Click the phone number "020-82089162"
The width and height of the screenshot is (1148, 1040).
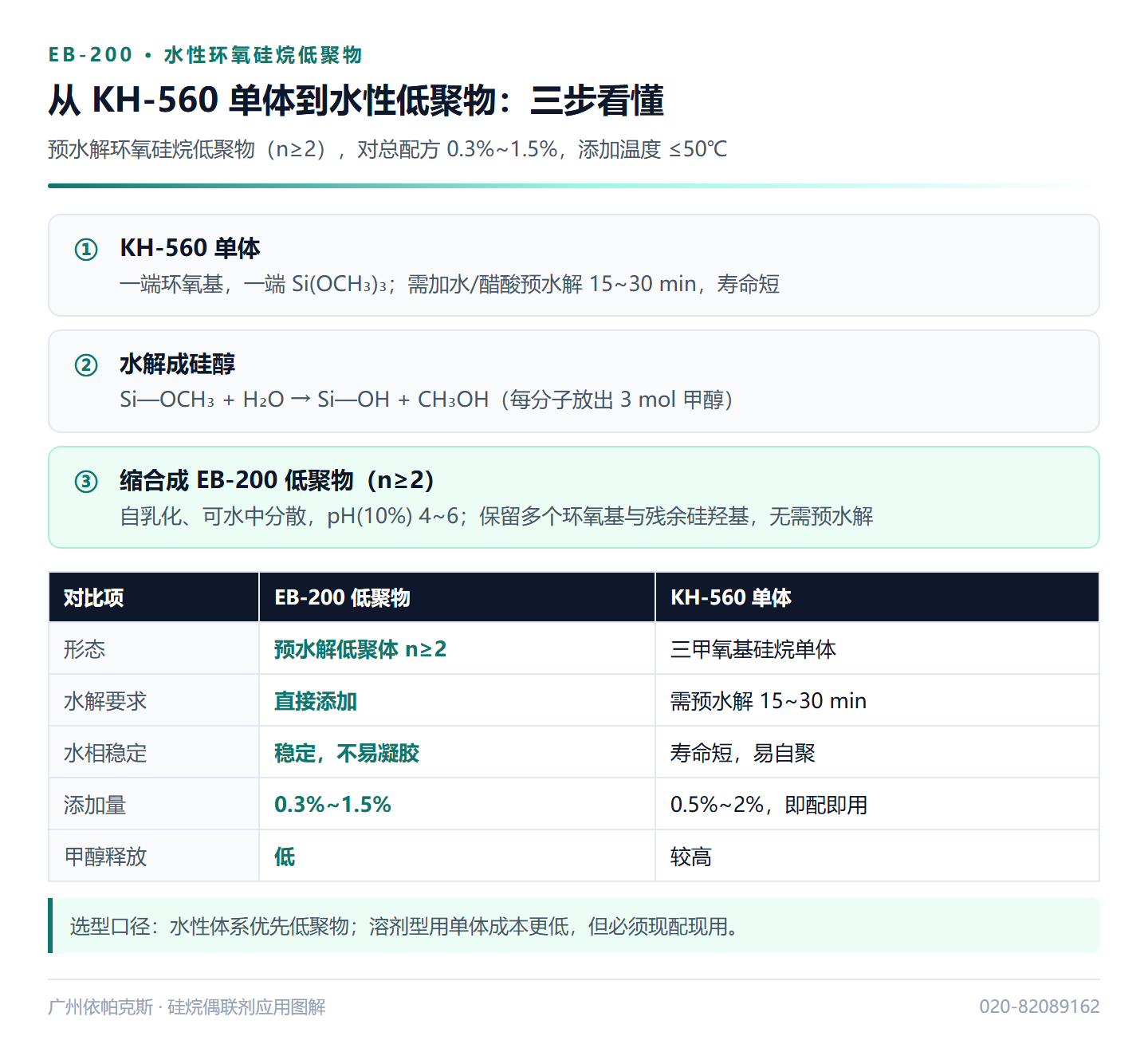pyautogui.click(x=1040, y=1007)
